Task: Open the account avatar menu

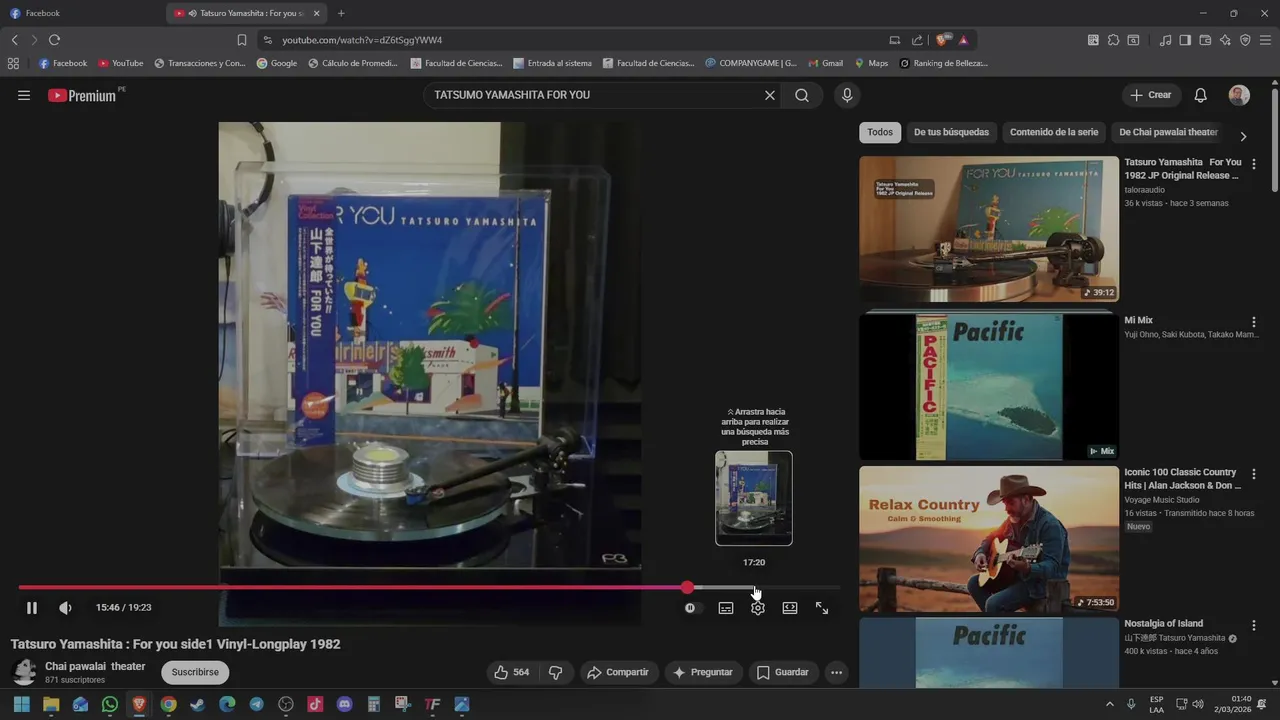Action: [x=1239, y=95]
